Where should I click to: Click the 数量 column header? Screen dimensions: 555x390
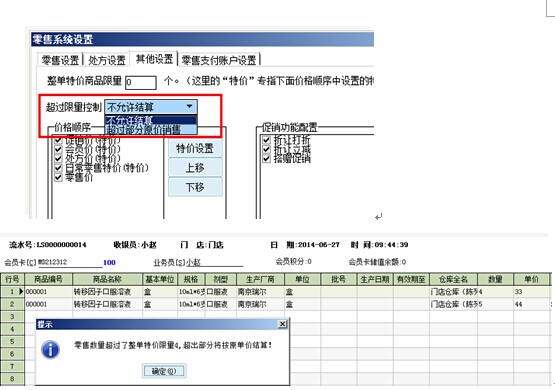pyautogui.click(x=495, y=279)
